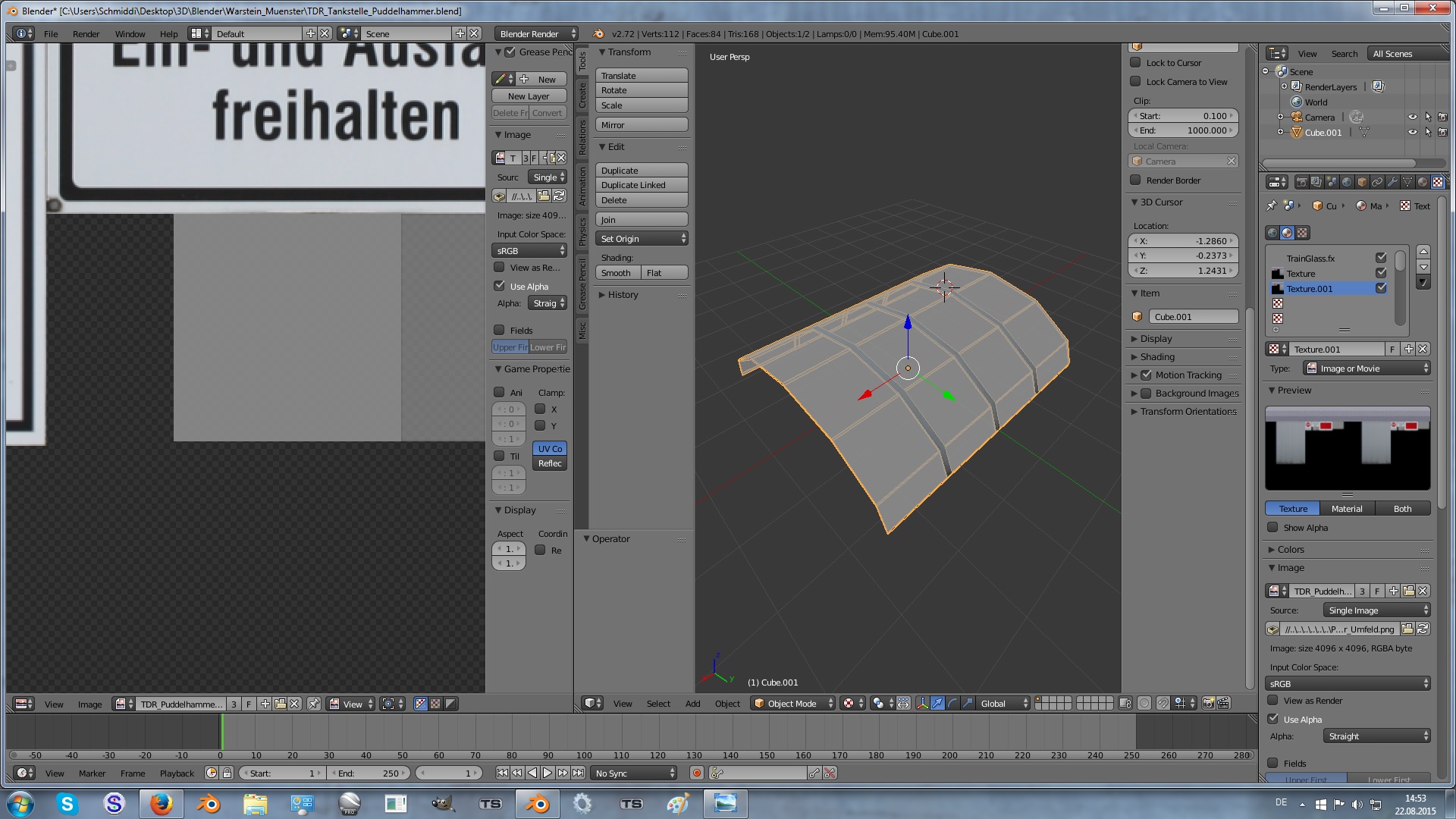The width and height of the screenshot is (1456, 819).
Task: Toggle proportional editing icon in 3D header
Action: [1144, 704]
